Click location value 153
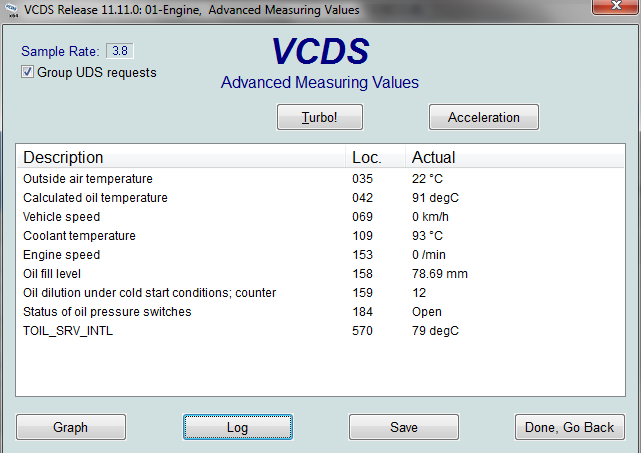641x453 pixels. pyautogui.click(x=363, y=255)
